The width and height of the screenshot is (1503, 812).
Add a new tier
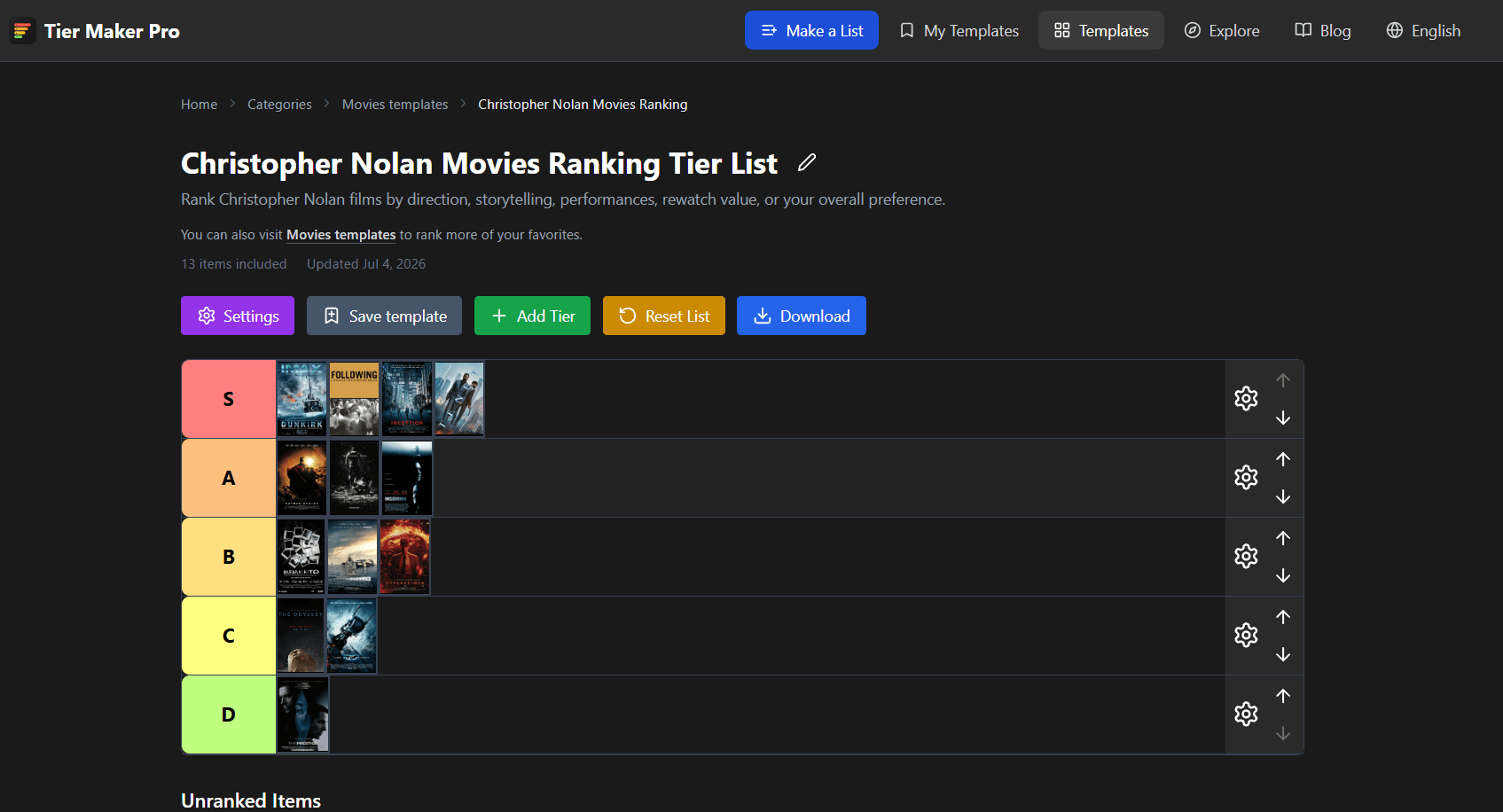click(x=532, y=316)
